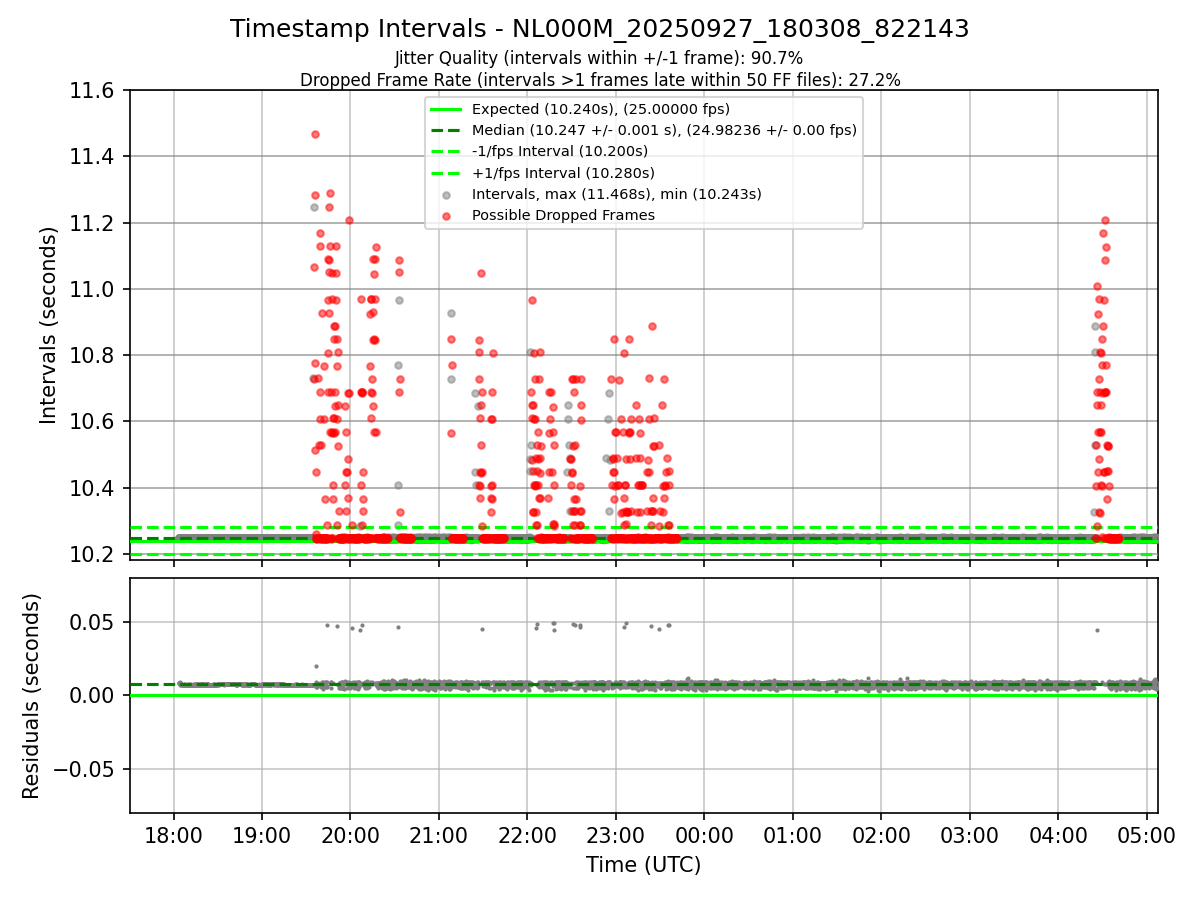Click the 'Time (UTC)' x-axis label
Screen dimensions: 1200x900
click(643, 865)
